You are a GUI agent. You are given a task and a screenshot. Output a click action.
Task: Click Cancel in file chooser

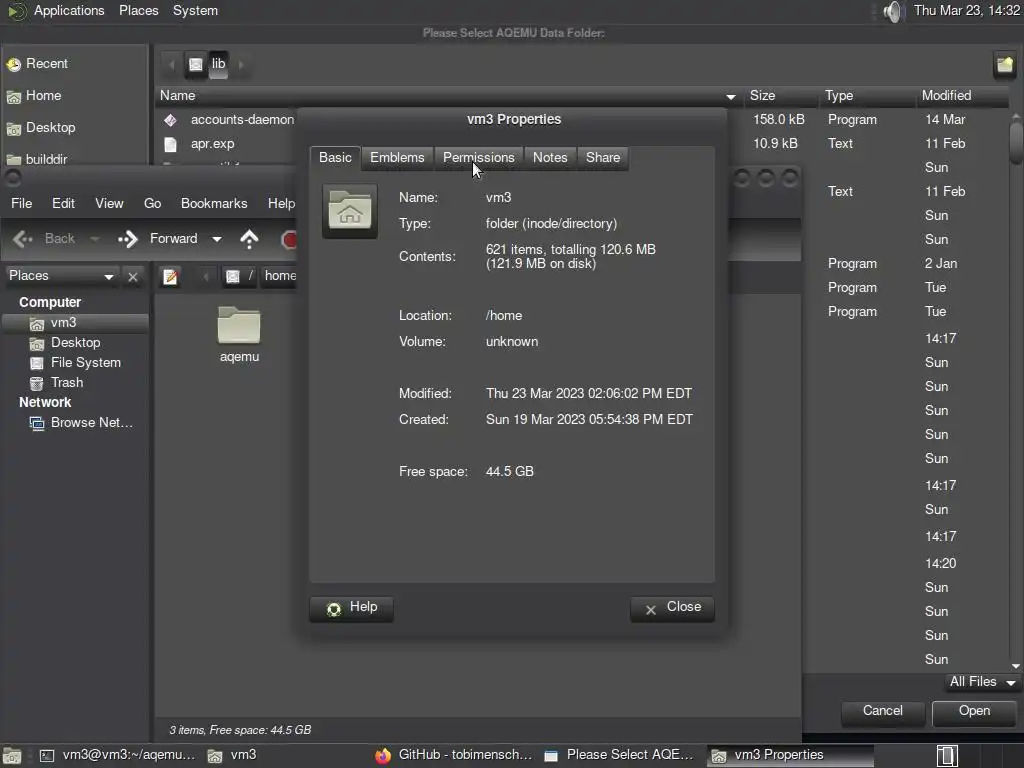pyautogui.click(x=882, y=712)
